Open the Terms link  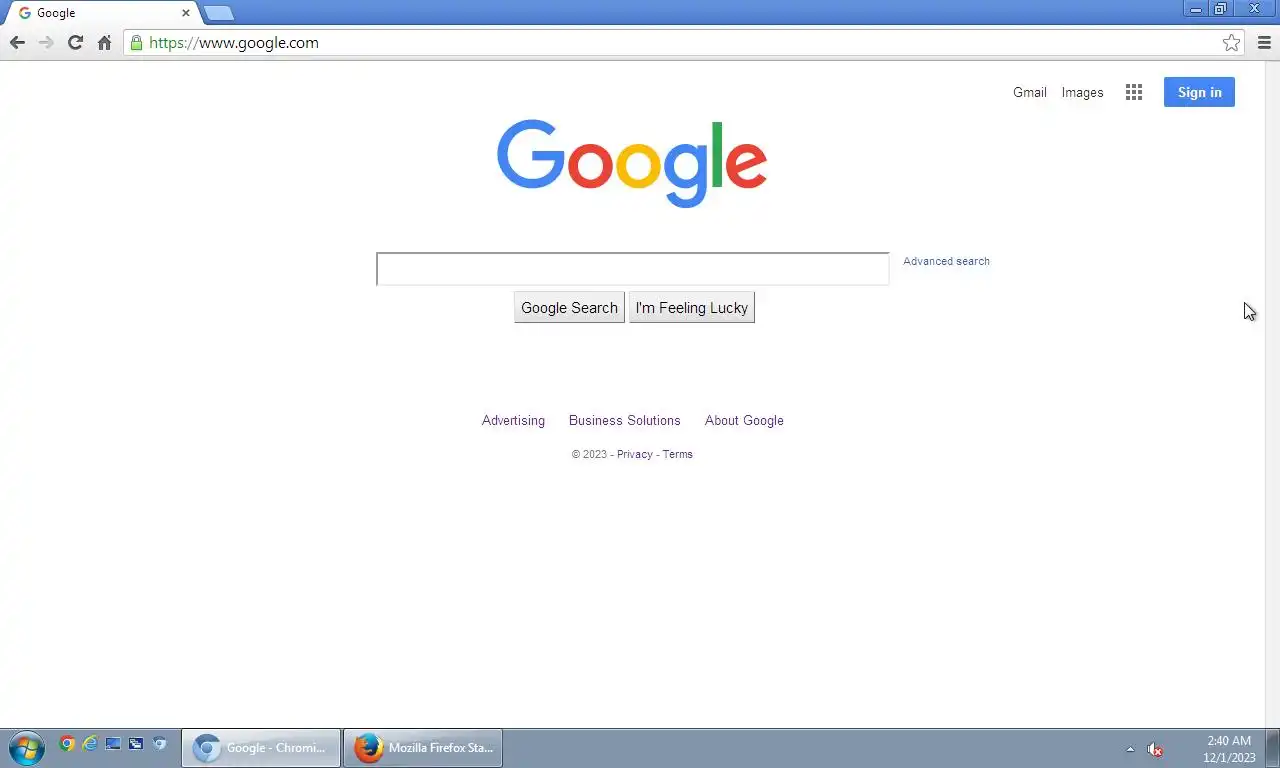coord(677,454)
